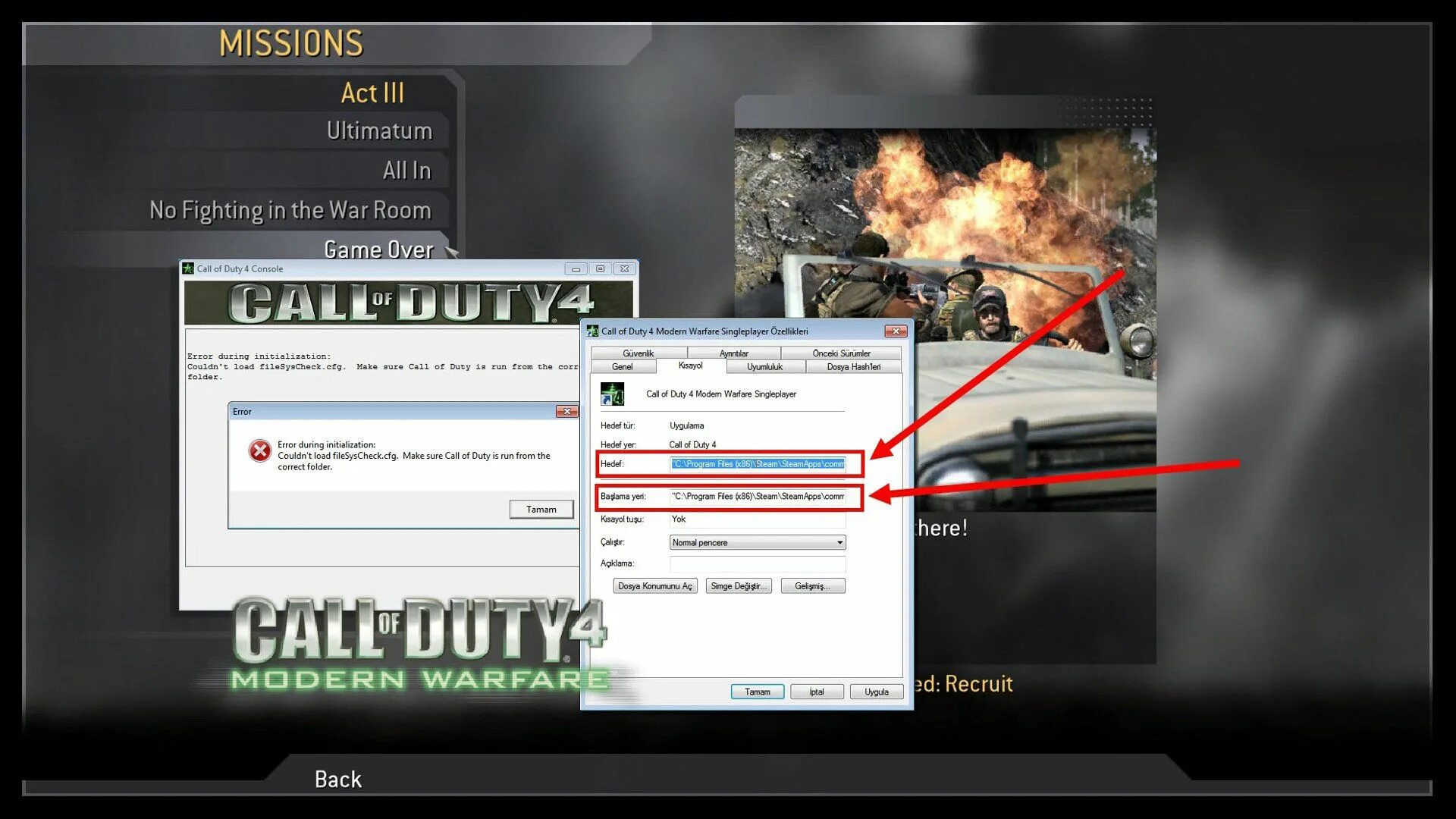
Task: Click Properties dialog title bar icon
Action: (x=592, y=331)
